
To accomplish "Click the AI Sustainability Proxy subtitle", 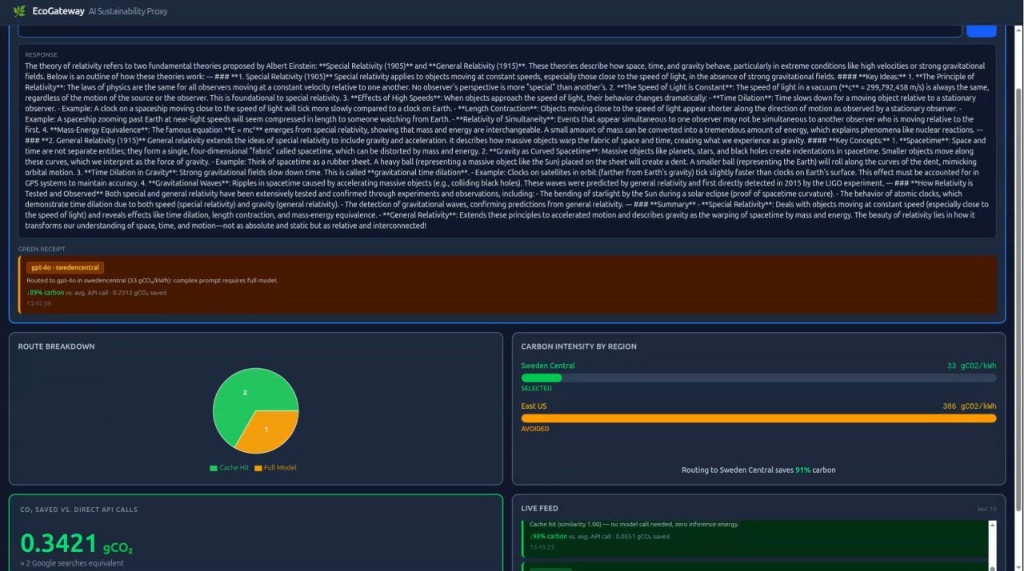I will (128, 11).
